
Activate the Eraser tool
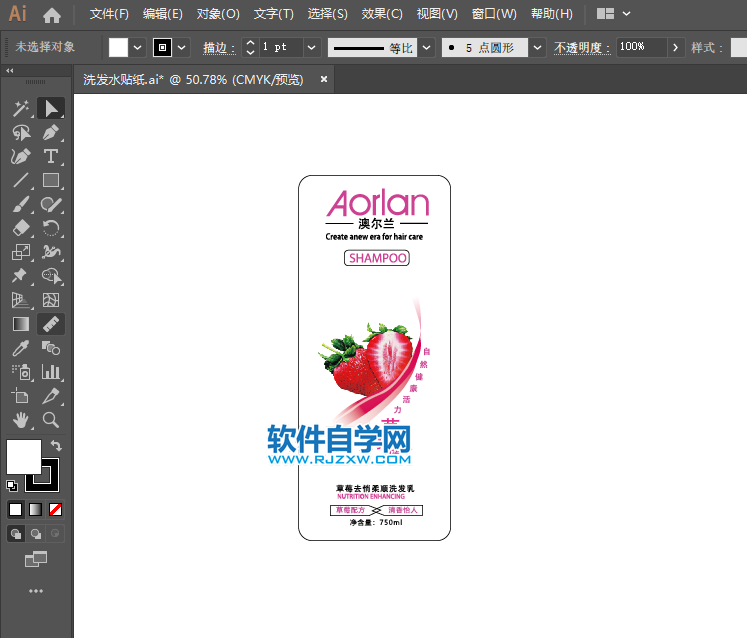tap(20, 229)
